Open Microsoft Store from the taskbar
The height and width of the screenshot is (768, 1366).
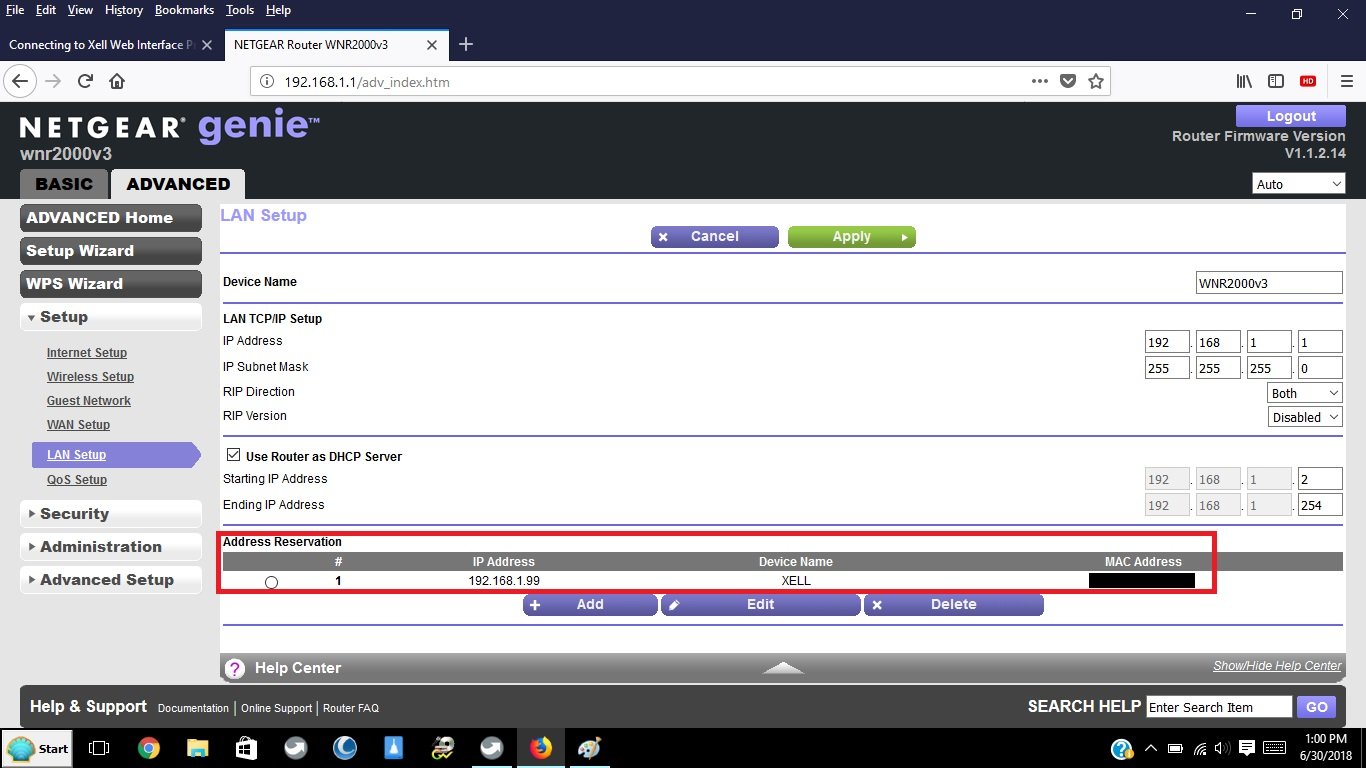[x=246, y=748]
